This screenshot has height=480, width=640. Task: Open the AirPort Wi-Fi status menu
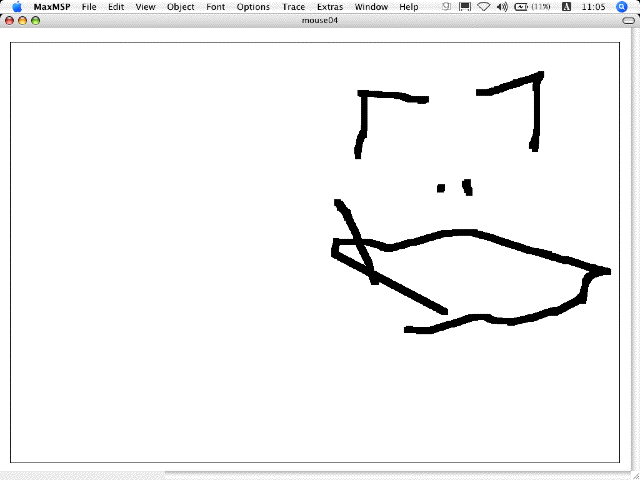pyautogui.click(x=484, y=7)
